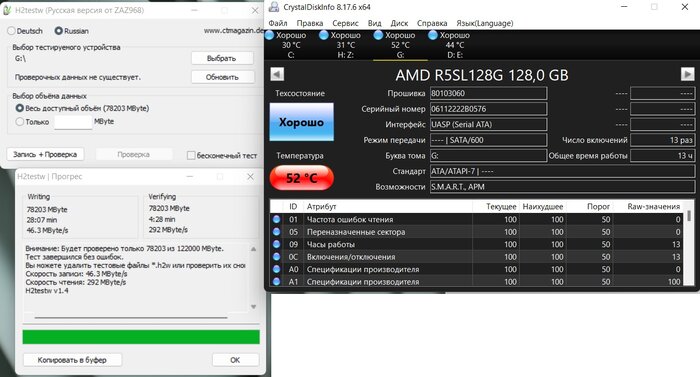The image size is (700, 377).
Task: Click status dot of attribute 05 row
Action: [276, 232]
